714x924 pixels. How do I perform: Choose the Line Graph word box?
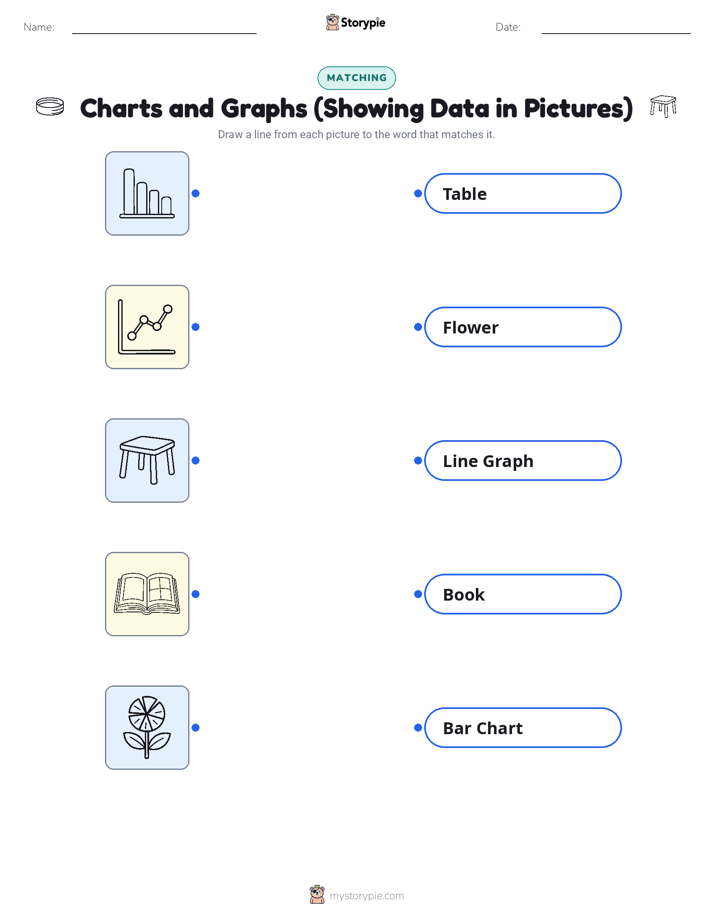523,460
